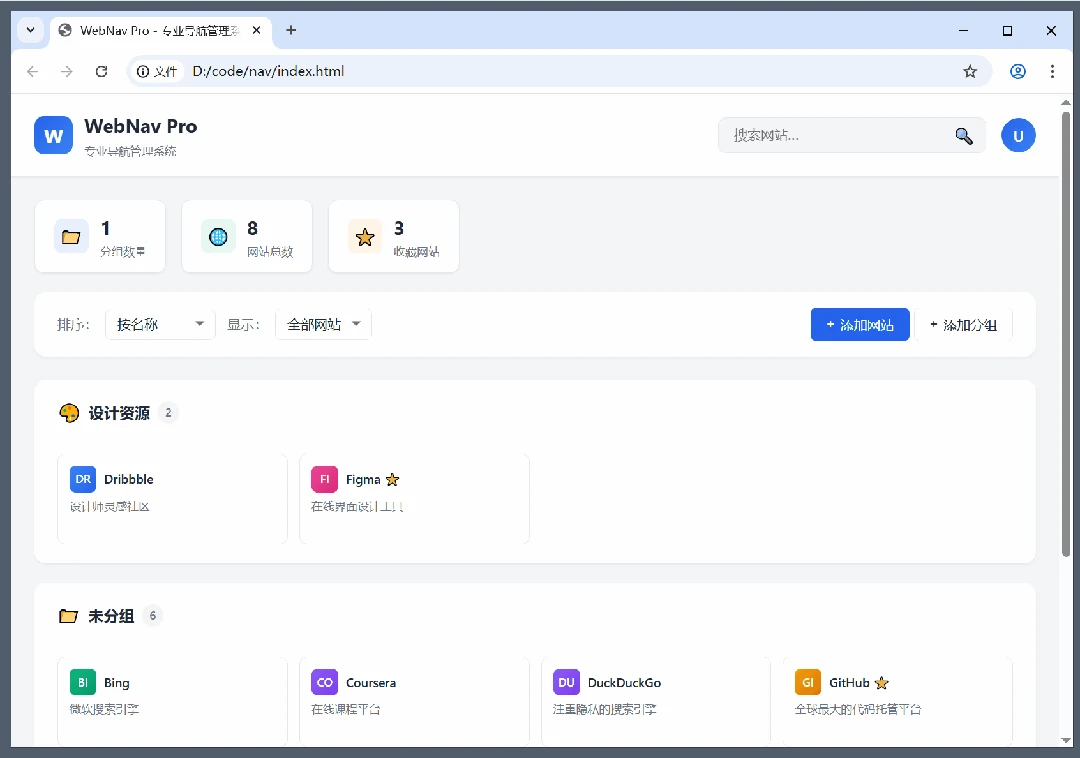Click the page vertical scrollbar thumb
1080x758 pixels.
tap(1066, 333)
